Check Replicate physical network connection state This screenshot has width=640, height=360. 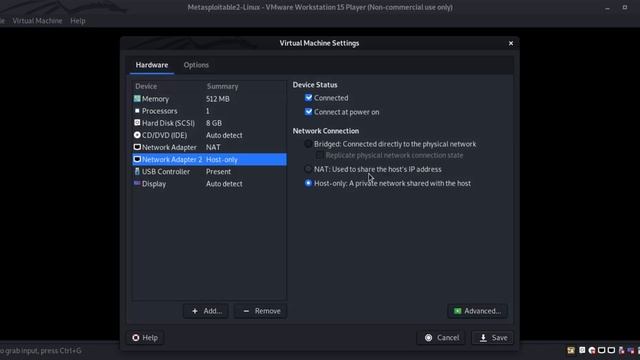[320, 155]
